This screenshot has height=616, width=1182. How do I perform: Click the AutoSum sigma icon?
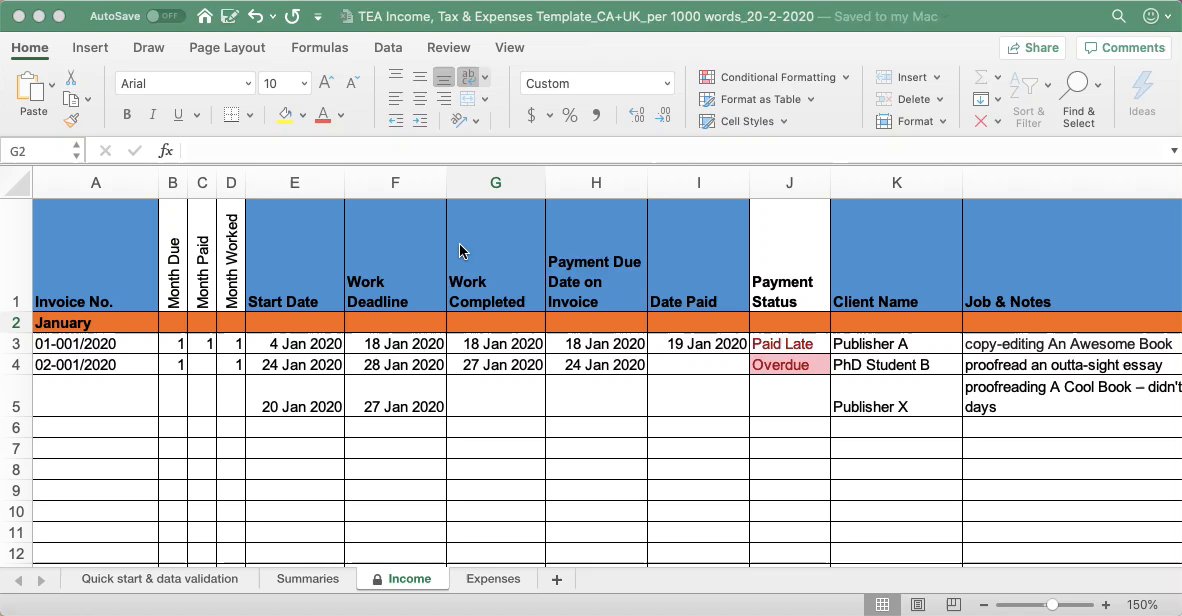(980, 77)
